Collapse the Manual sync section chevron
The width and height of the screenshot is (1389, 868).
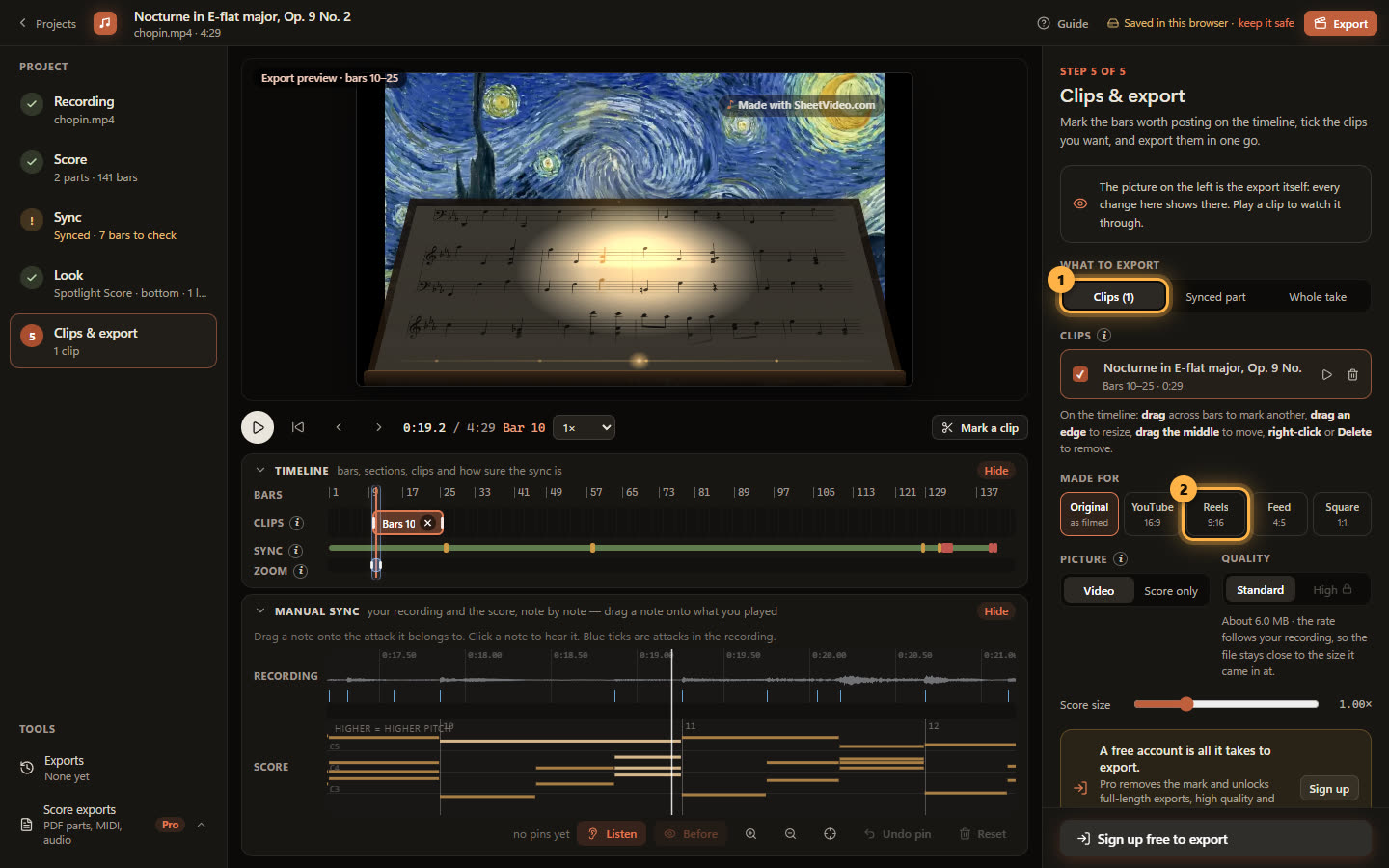pos(260,611)
